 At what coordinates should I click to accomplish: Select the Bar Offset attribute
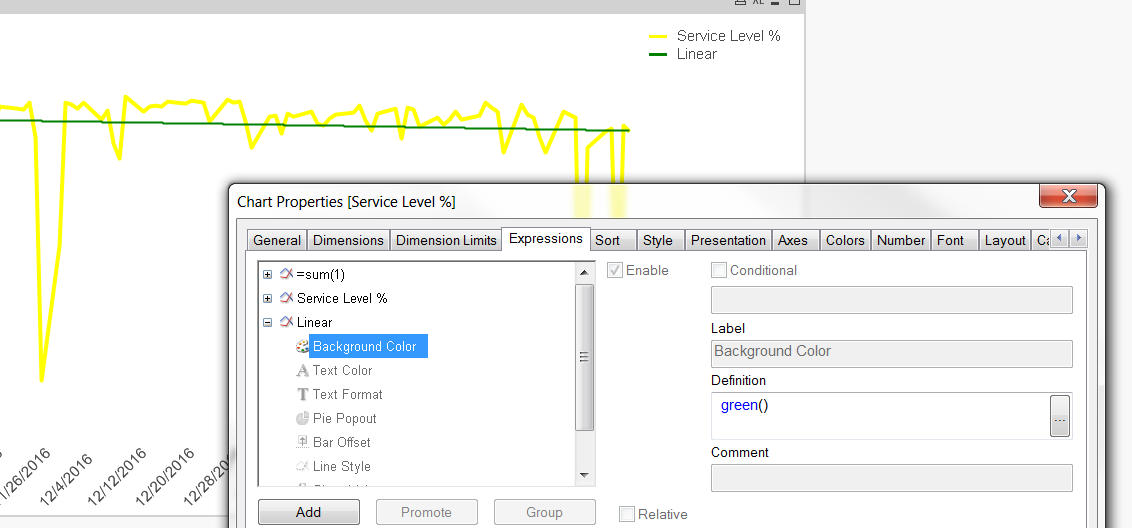tap(341, 442)
